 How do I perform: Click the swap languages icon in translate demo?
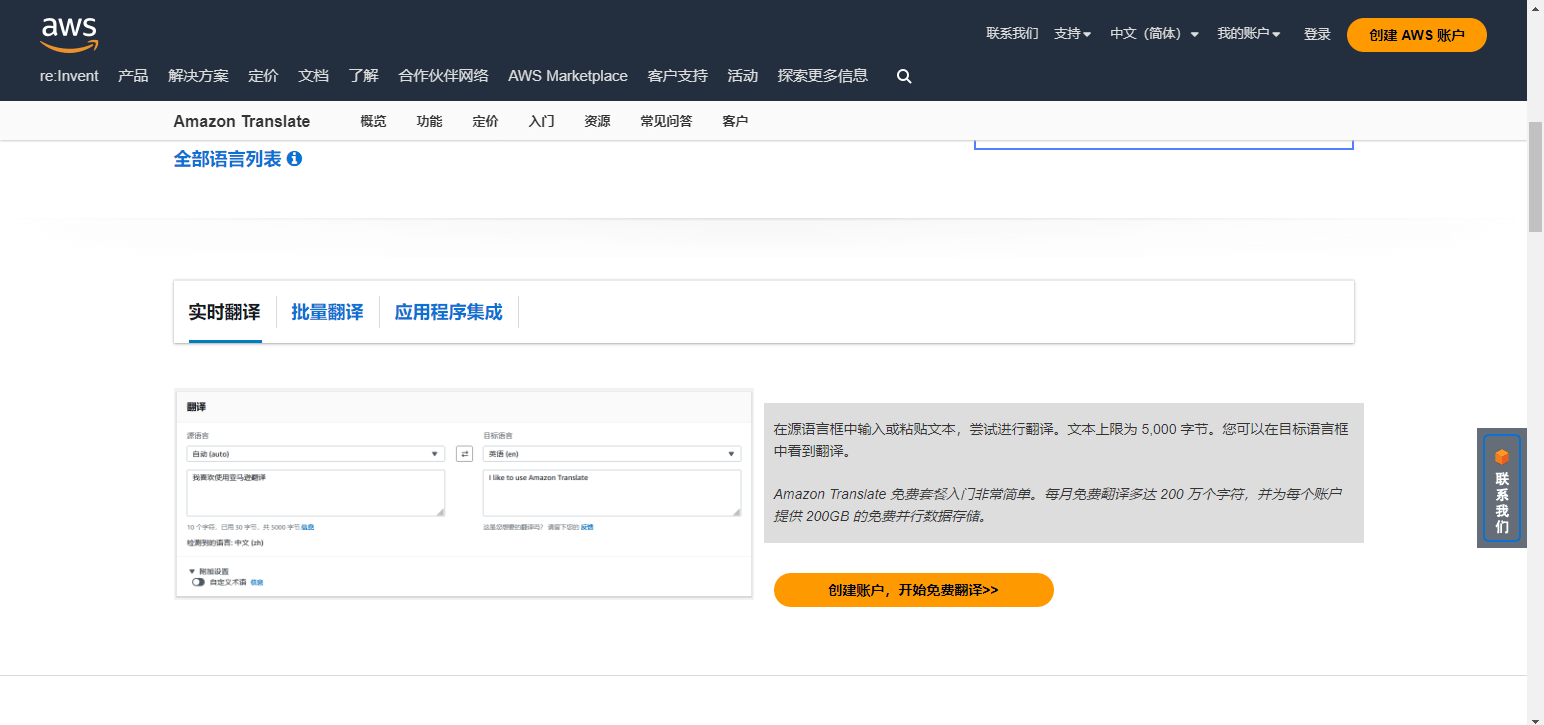tap(464, 454)
